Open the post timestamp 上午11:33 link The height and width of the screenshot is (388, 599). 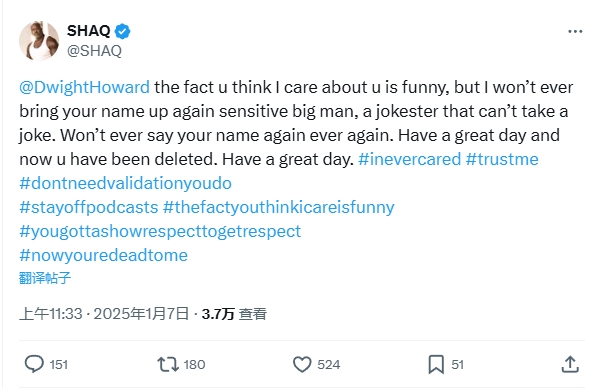point(51,314)
